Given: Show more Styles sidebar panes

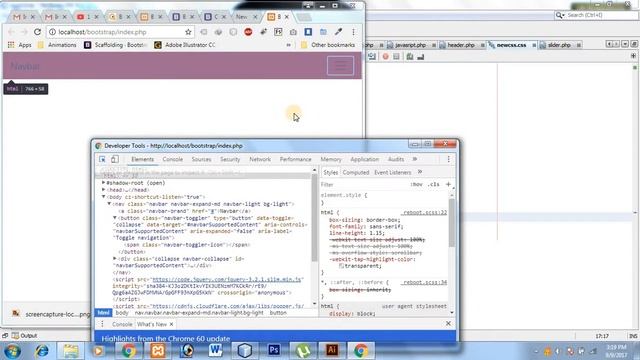Looking at the screenshot, I should coord(420,172).
